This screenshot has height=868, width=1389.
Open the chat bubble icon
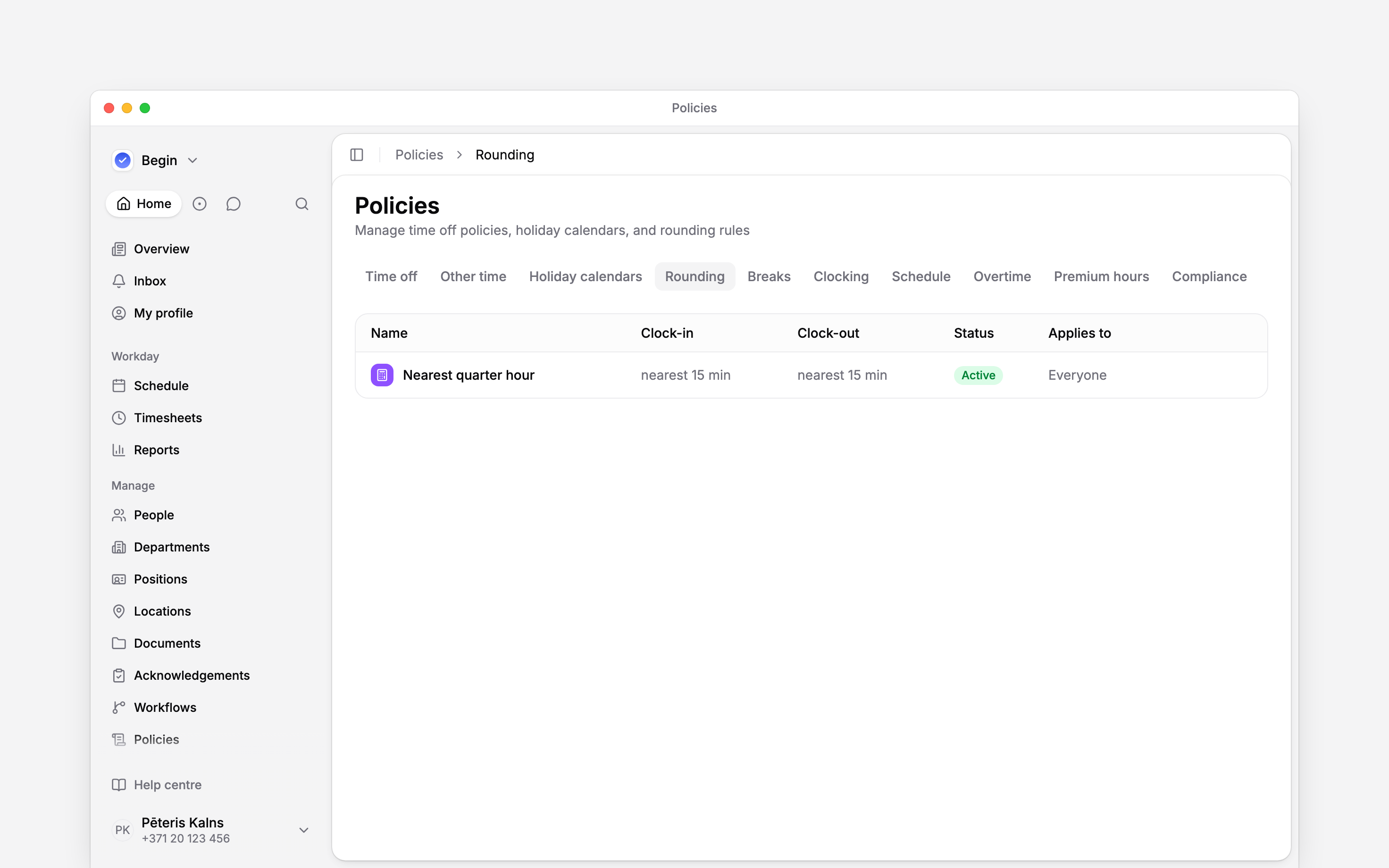(x=233, y=204)
